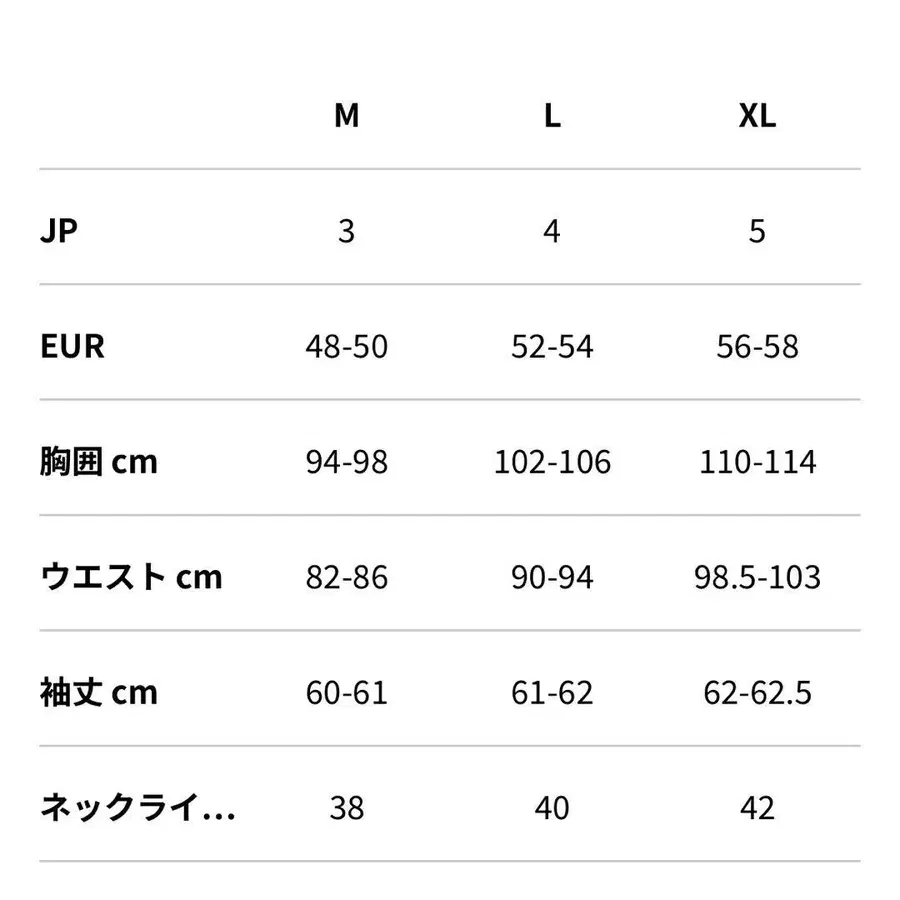The image size is (900, 900).
Task: Select the EUR 52-54 cell
Action: pyautogui.click(x=552, y=347)
